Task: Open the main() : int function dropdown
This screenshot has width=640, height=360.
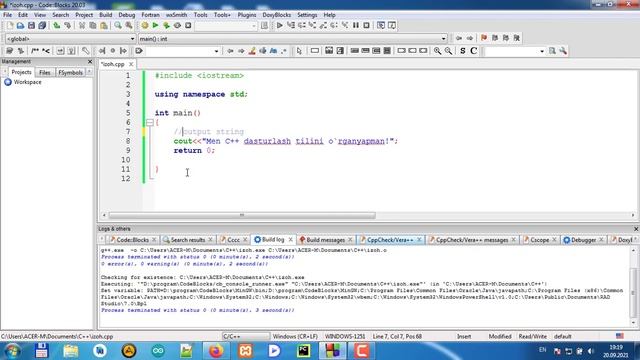Action: point(293,39)
